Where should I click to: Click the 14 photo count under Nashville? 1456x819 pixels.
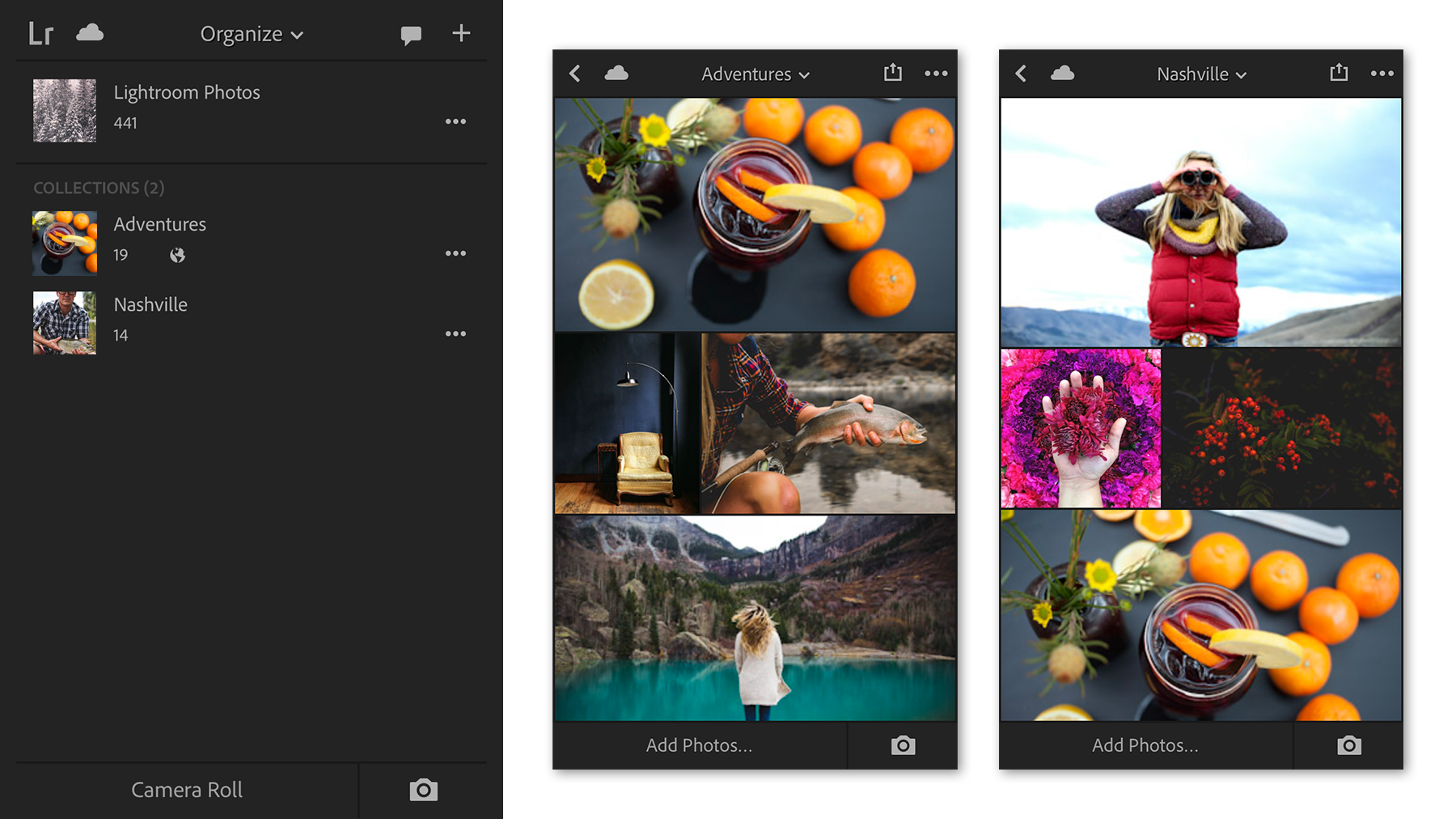[x=121, y=335]
